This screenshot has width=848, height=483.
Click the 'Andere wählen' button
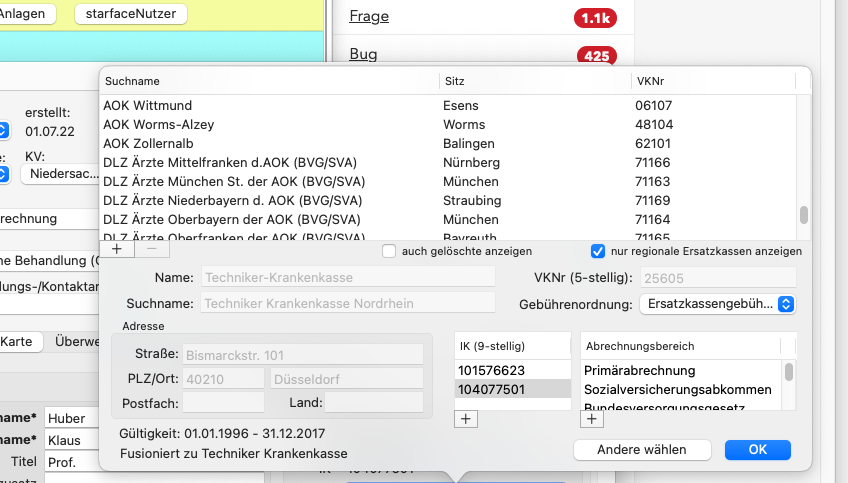pos(642,449)
